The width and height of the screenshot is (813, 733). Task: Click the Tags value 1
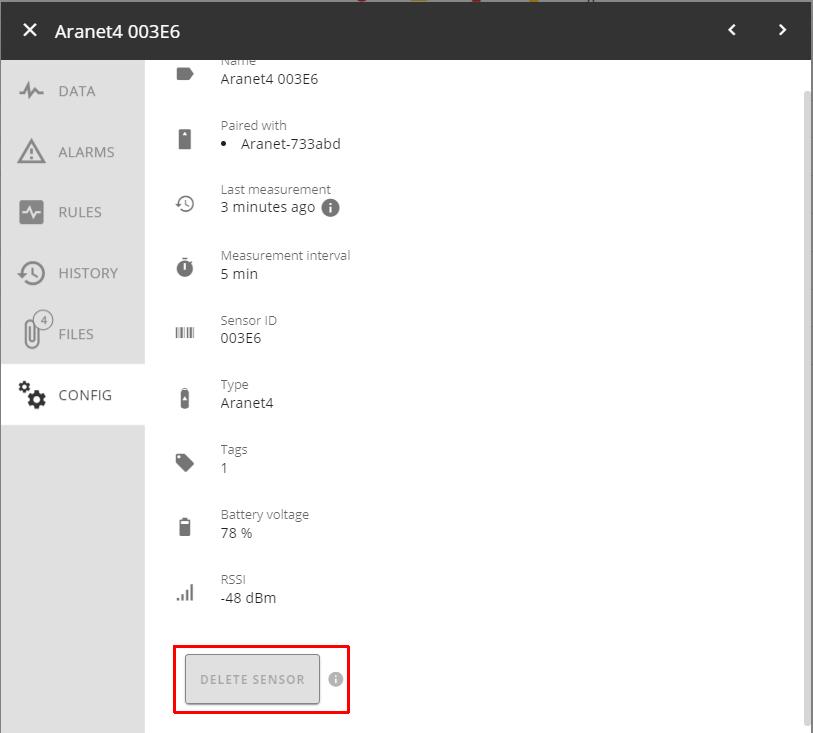point(224,468)
